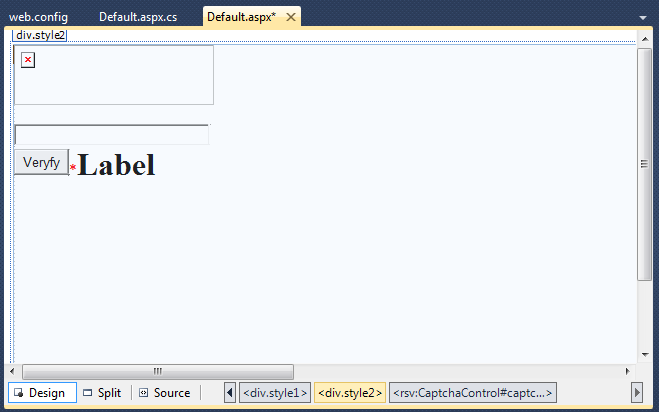Select the red validator asterisk
Viewport: 659px width, 412px height.
pyautogui.click(x=73, y=167)
